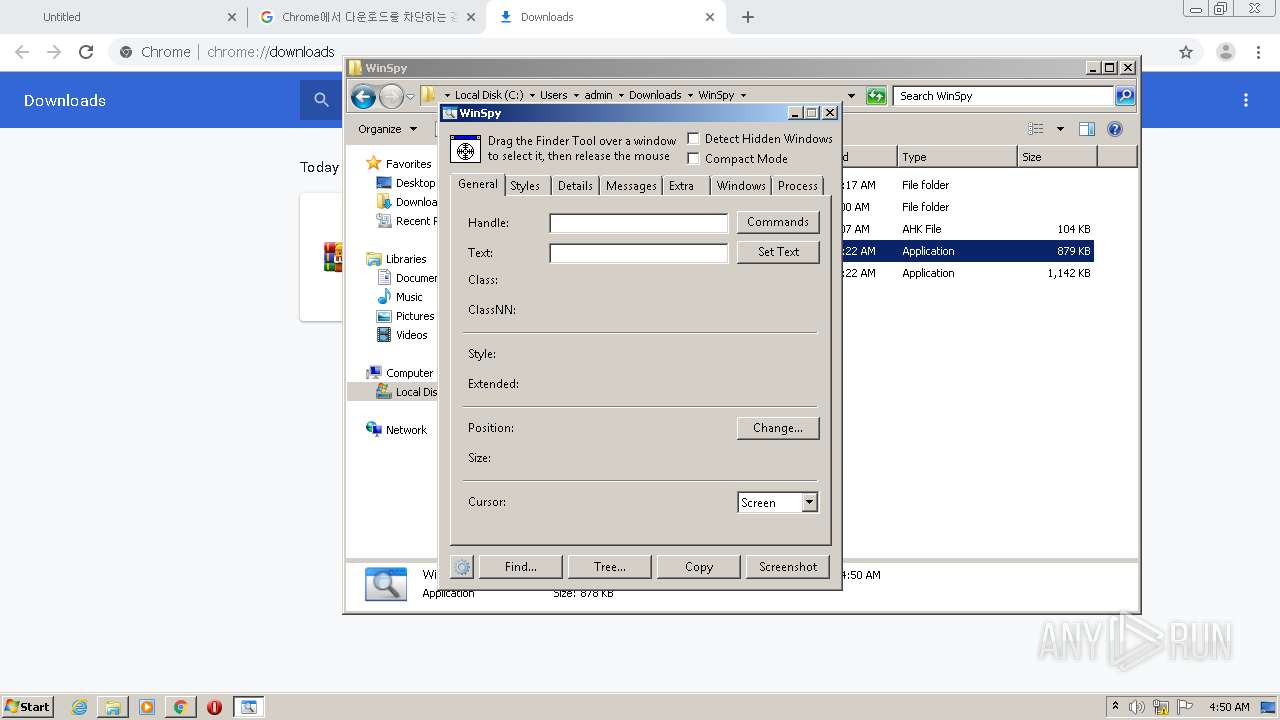This screenshot has height=720, width=1280.
Task: Switch to the Details tab
Action: (x=575, y=186)
